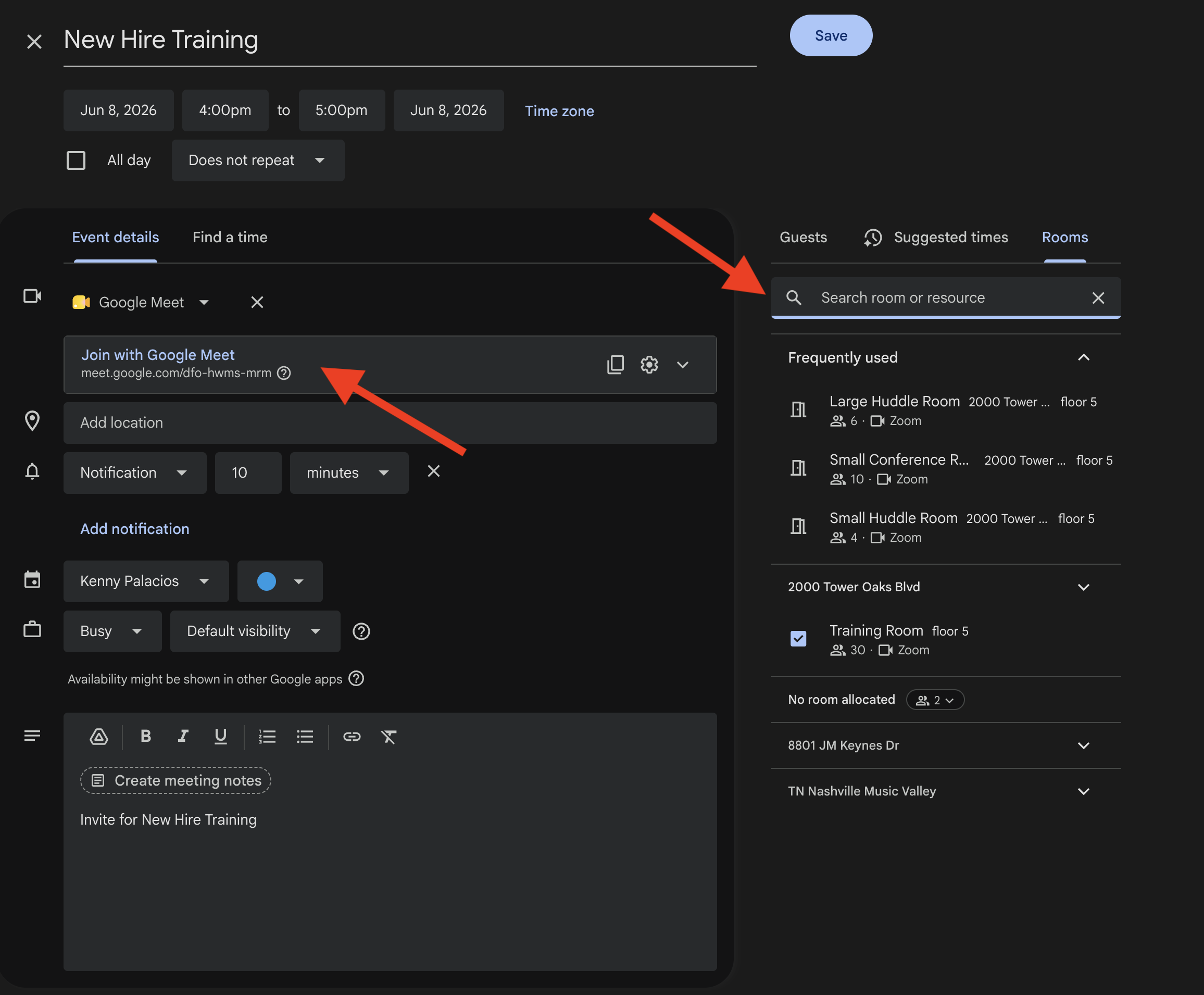Open the Time zone settings link
The image size is (1204, 995).
(x=559, y=111)
